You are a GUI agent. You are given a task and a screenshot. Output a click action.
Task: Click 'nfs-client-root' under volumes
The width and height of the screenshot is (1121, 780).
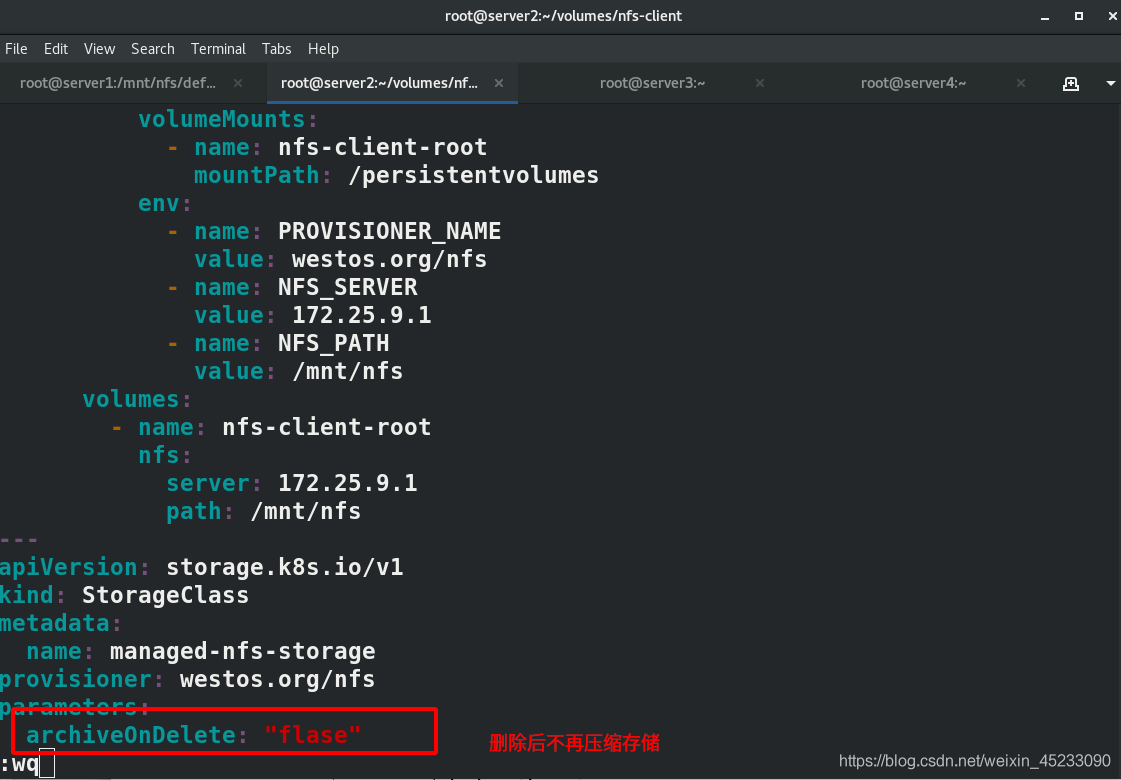coord(327,428)
